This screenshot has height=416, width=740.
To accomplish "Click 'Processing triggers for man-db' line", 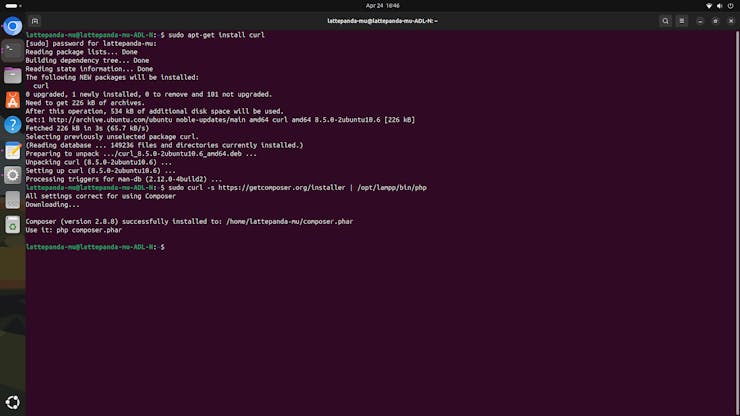I will [124, 179].
